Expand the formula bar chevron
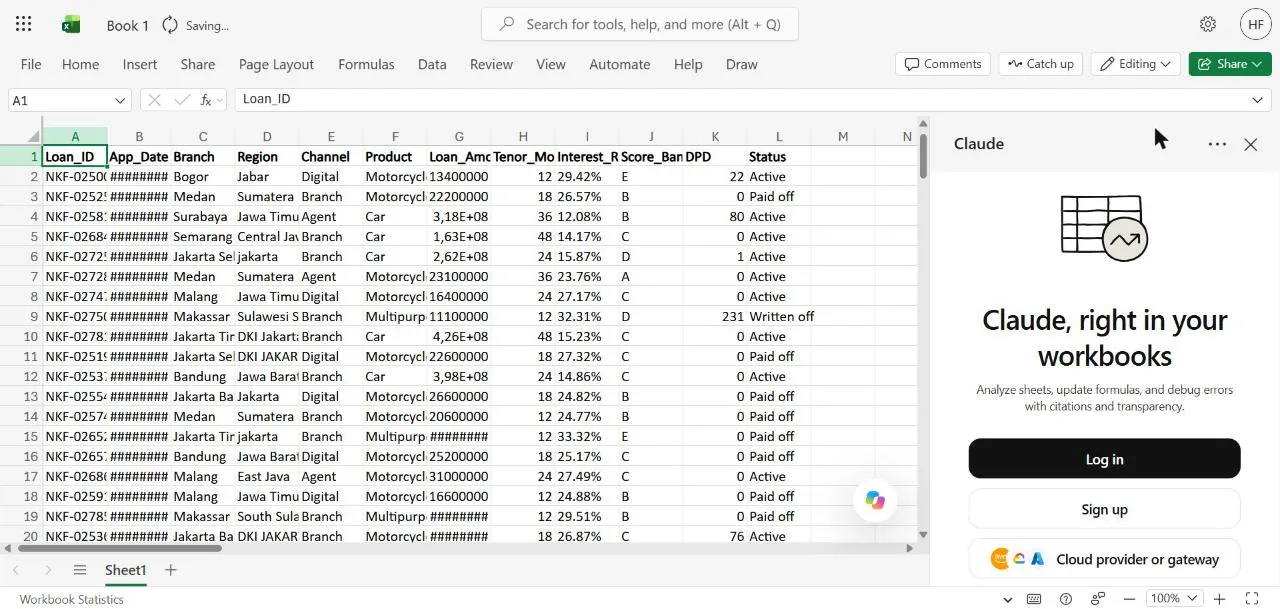The height and width of the screenshot is (609, 1280). (x=1258, y=100)
